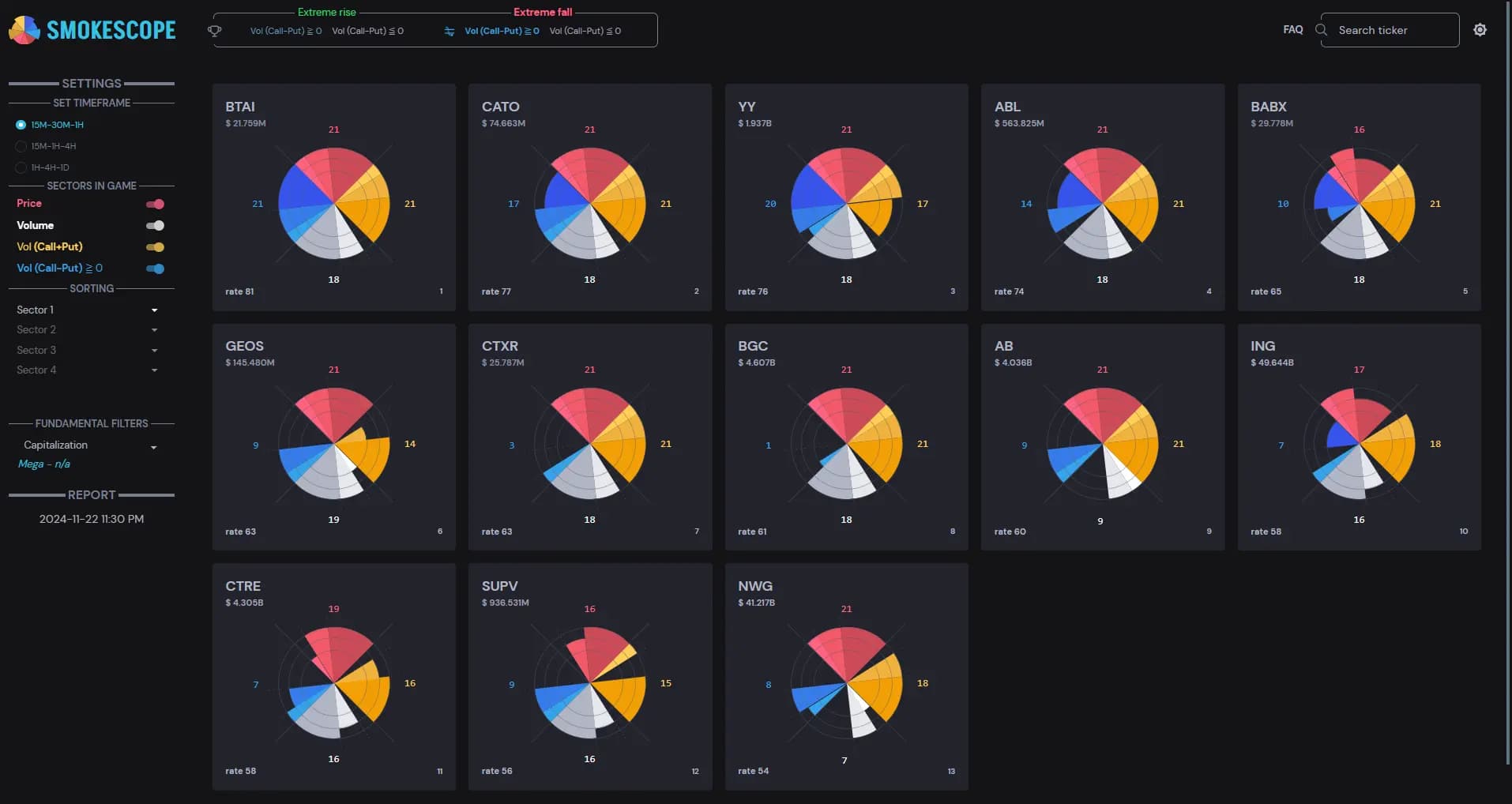Viewport: 1512px width, 804px height.
Task: Click the GEOS radial sector chart
Action: [x=334, y=444]
